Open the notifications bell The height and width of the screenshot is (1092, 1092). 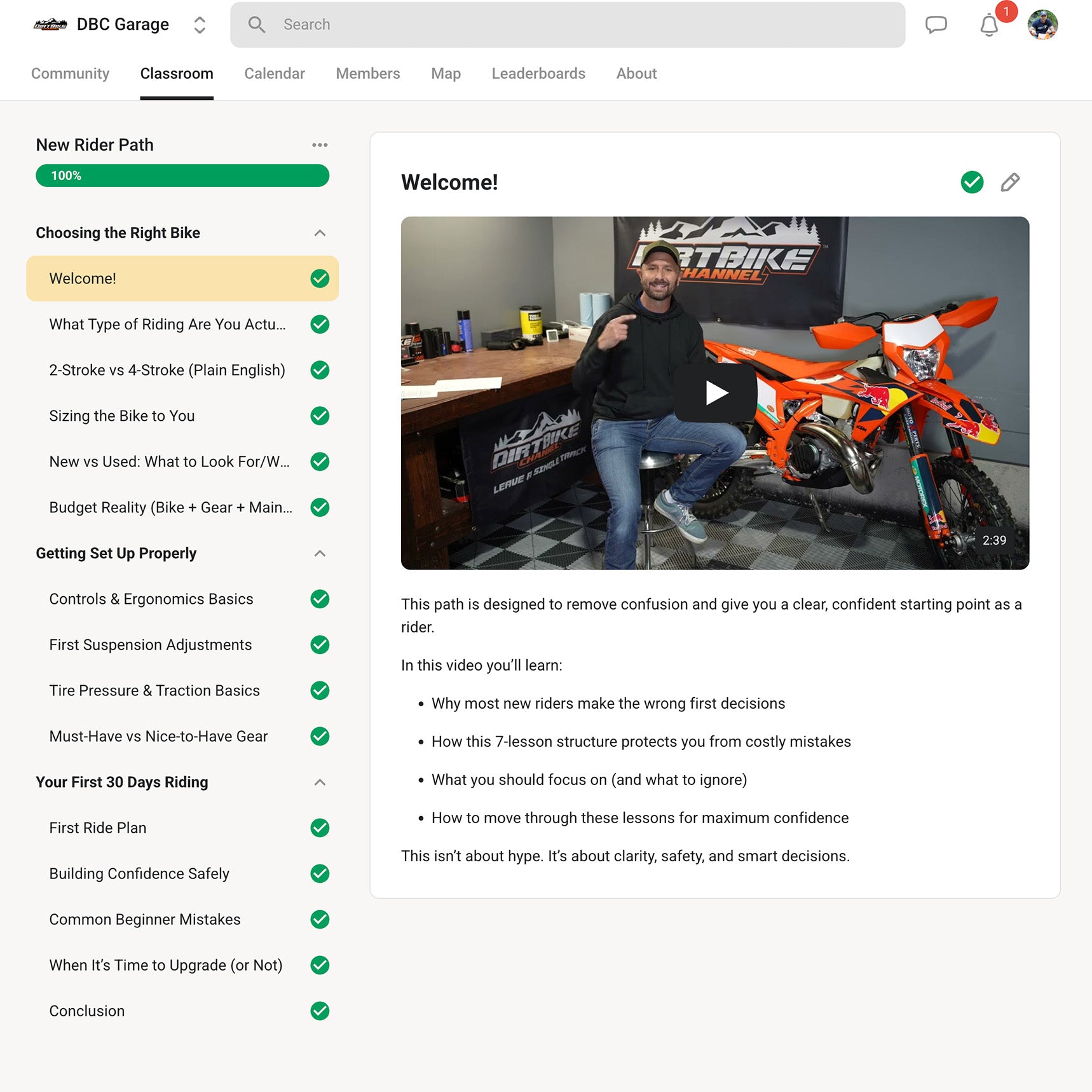point(989,25)
